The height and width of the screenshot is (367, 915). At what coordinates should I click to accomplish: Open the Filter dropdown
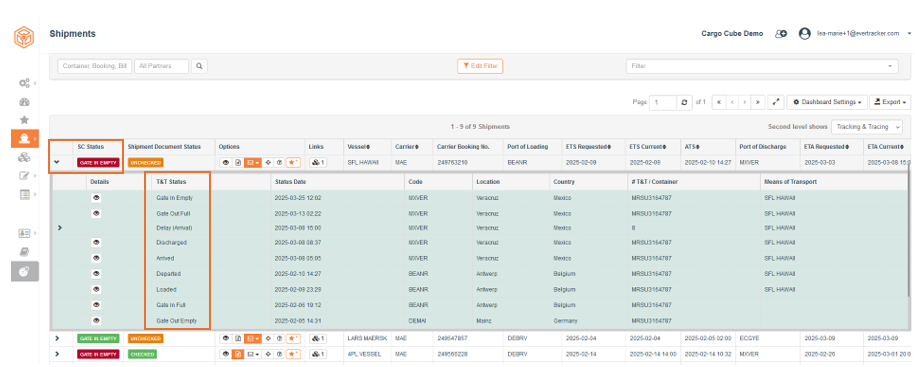[x=762, y=66]
